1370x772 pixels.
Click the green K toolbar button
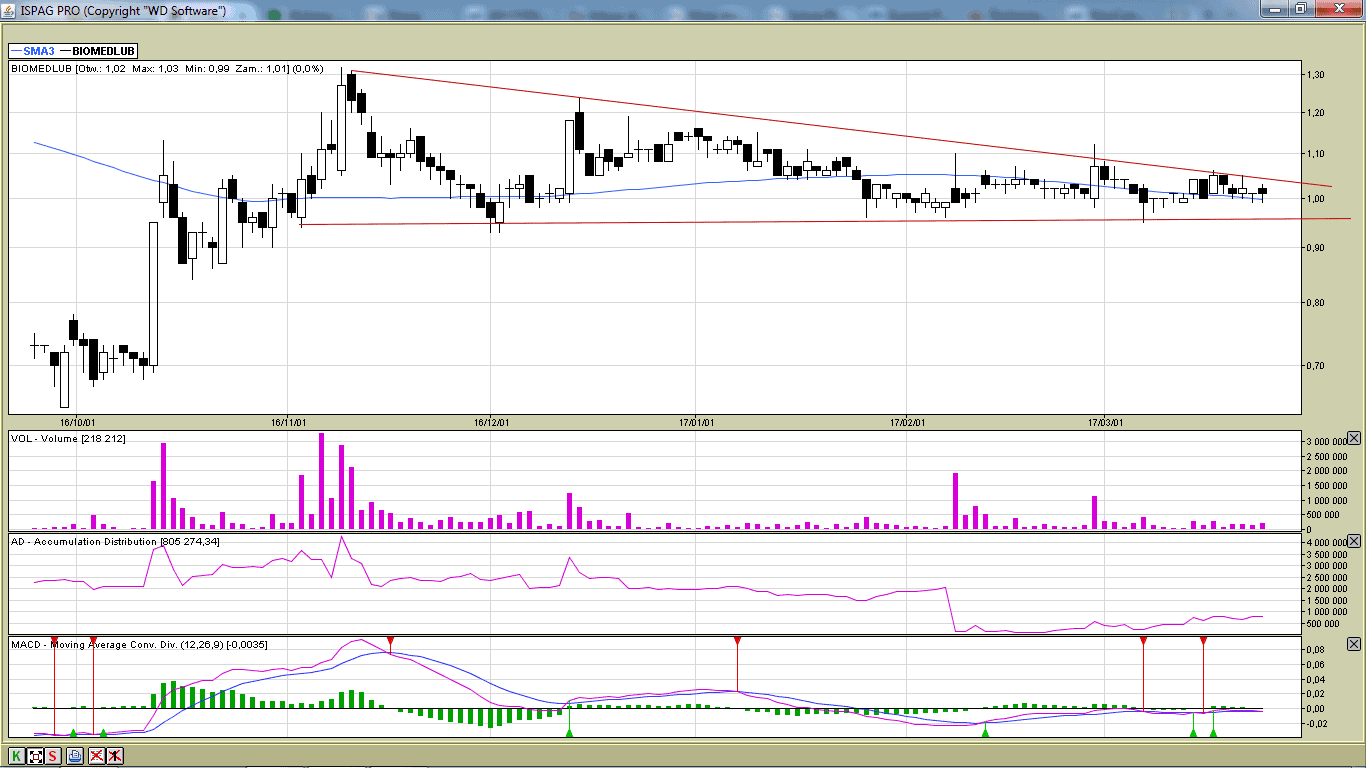17,756
